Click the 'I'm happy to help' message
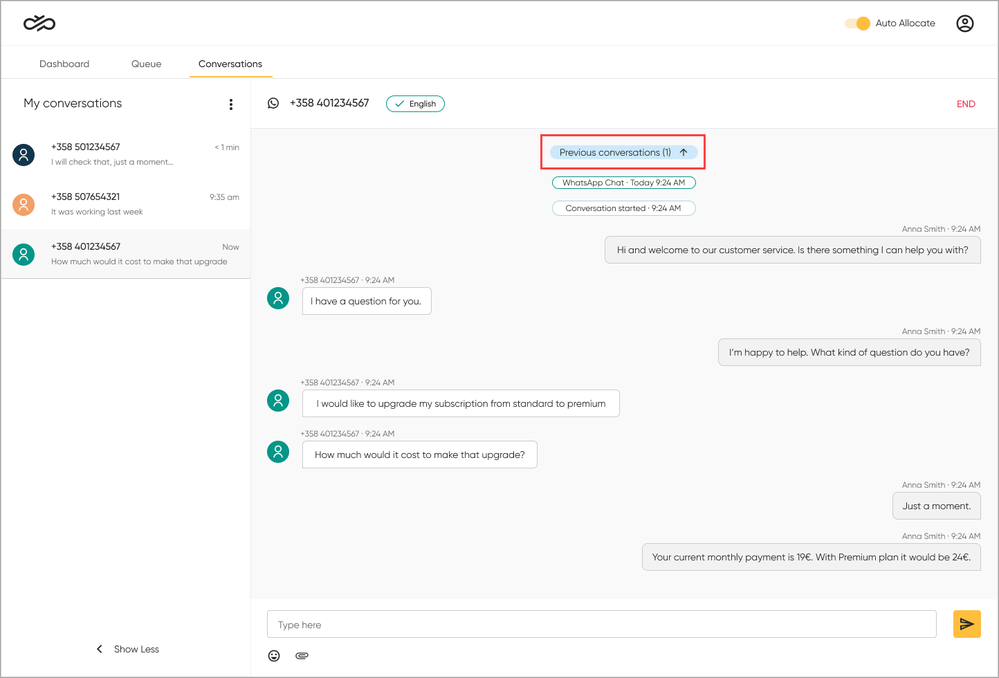Image resolution: width=999 pixels, height=678 pixels. (x=849, y=352)
